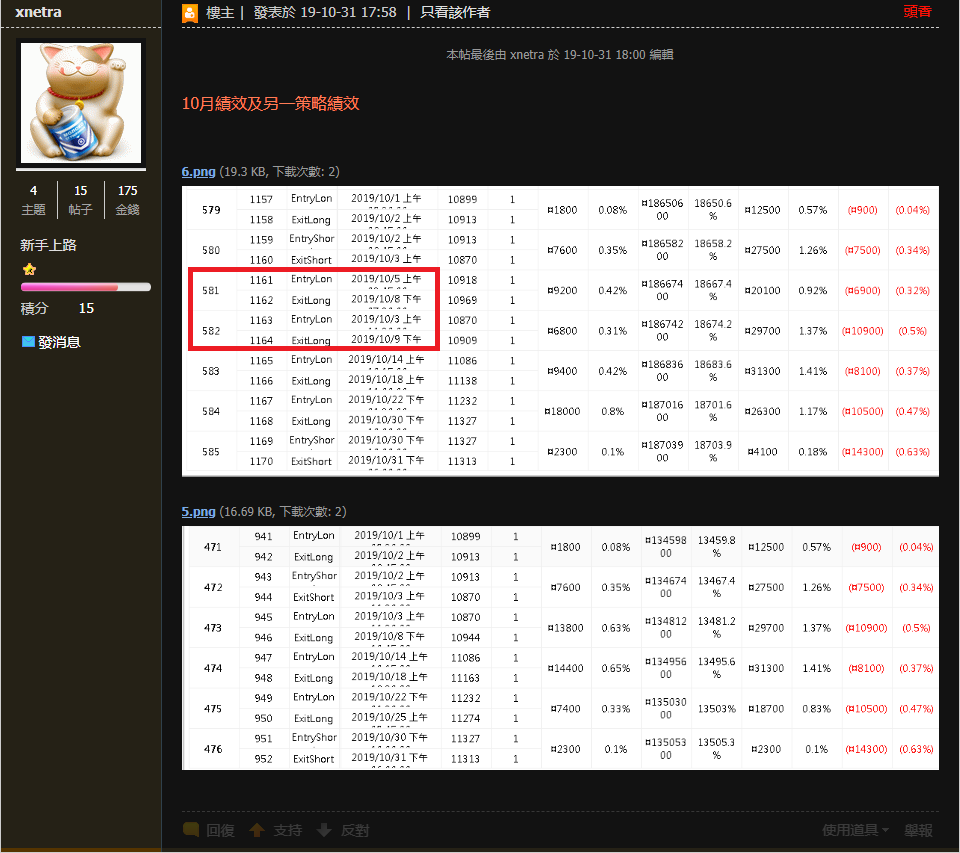Click the 回復 reply button text
The width and height of the screenshot is (960, 853).
coord(220,830)
